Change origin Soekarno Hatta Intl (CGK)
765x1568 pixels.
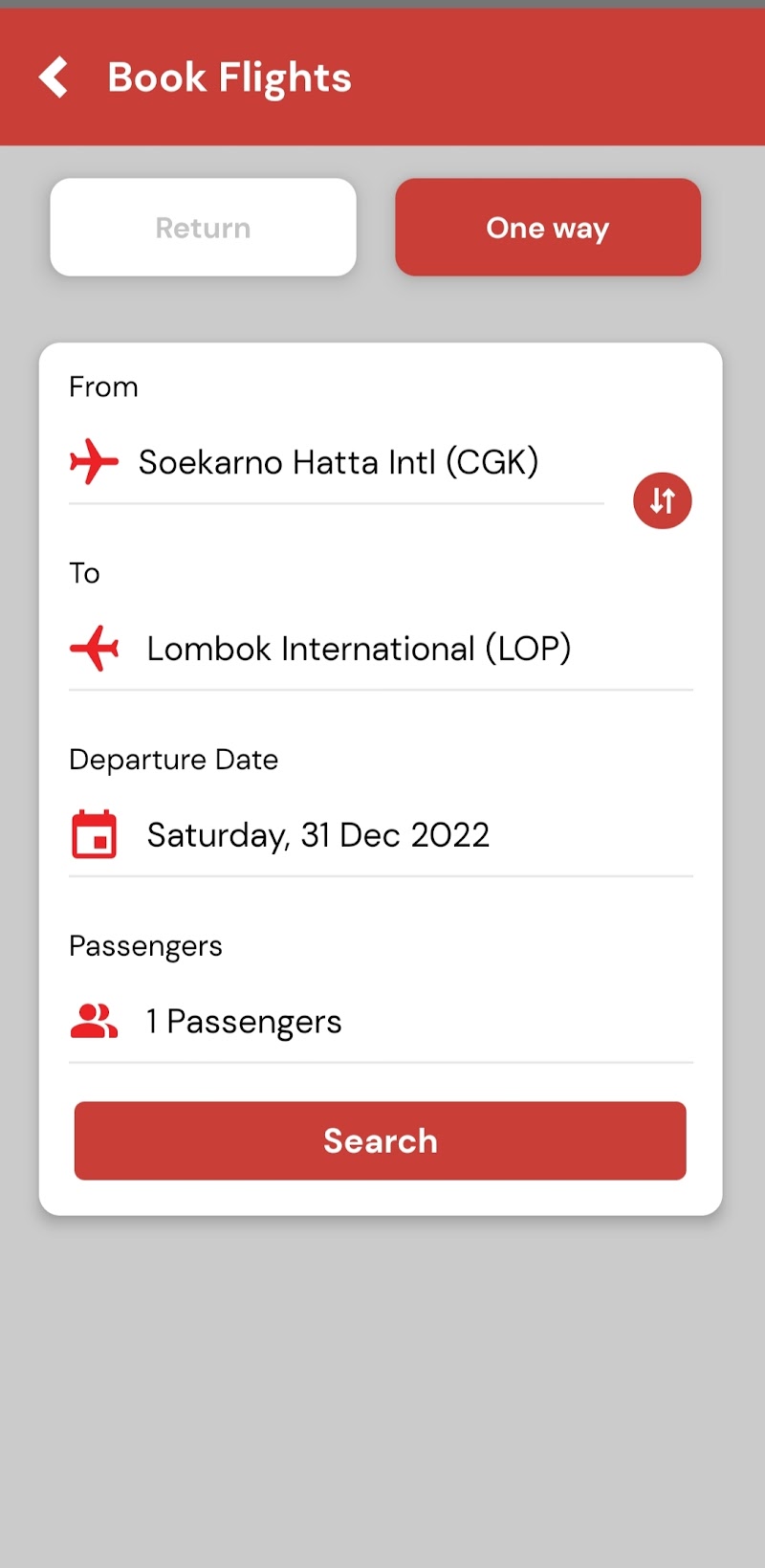(x=339, y=462)
